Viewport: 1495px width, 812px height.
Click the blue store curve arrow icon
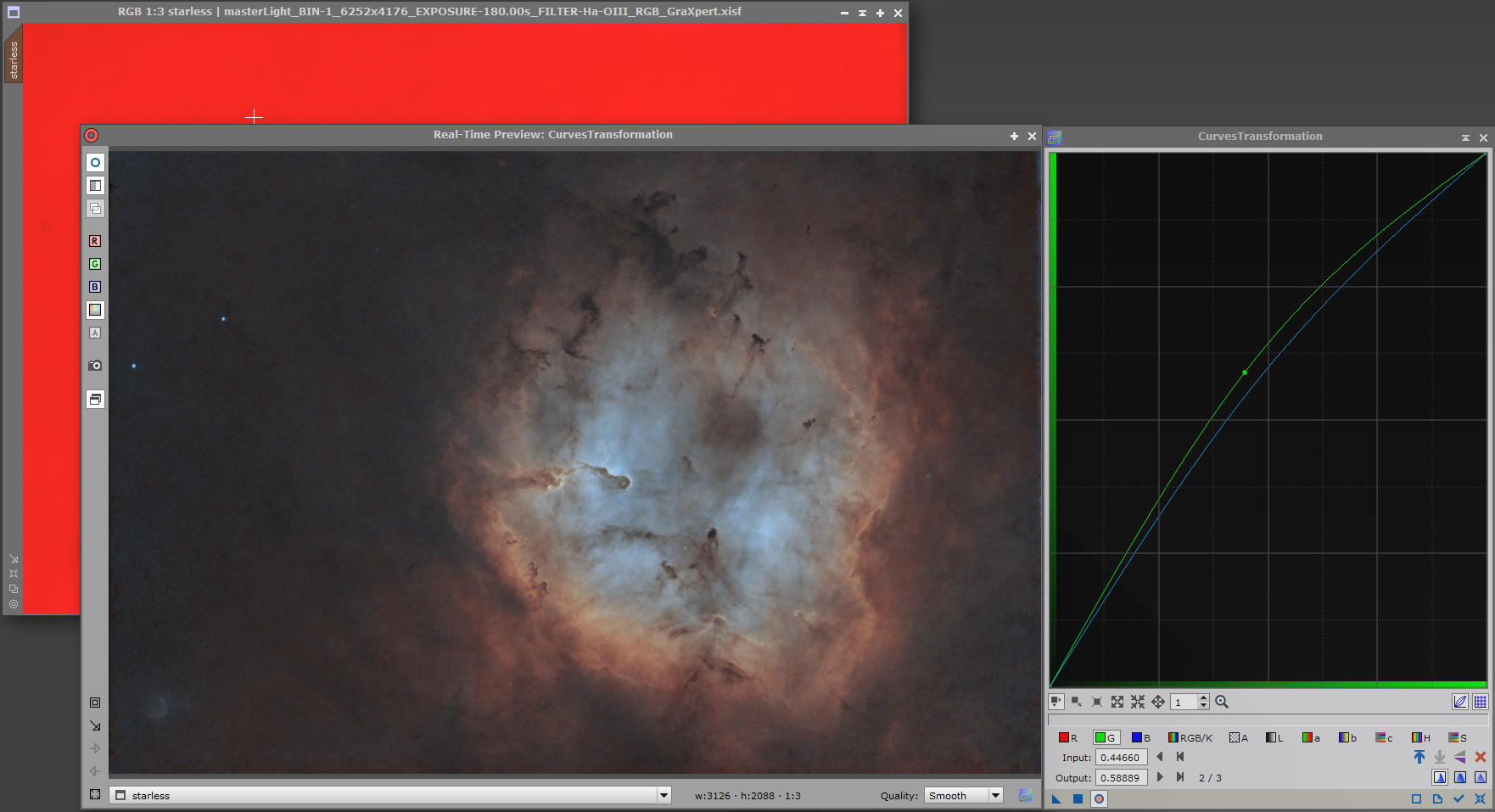1419,757
